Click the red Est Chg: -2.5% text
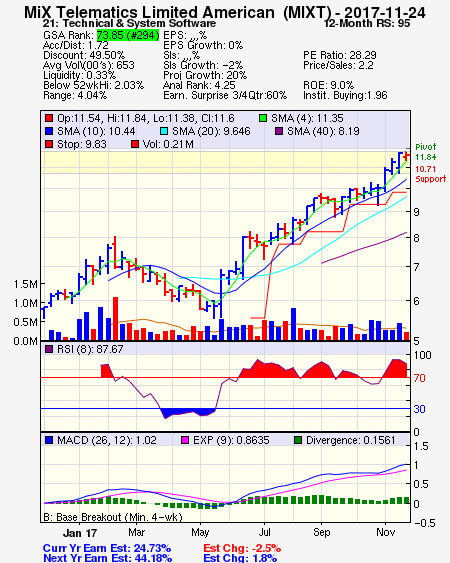Image resolution: width=450 pixels, height=563 pixels. pos(242,548)
